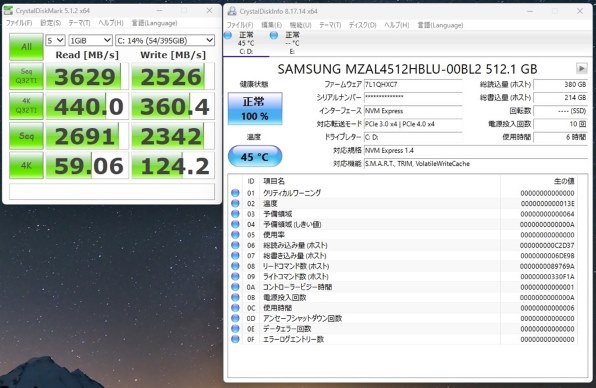Screen dimensions: 596x388
Task: Open the test size dropdown showing 1GiB
Action: pyautogui.click(x=90, y=40)
